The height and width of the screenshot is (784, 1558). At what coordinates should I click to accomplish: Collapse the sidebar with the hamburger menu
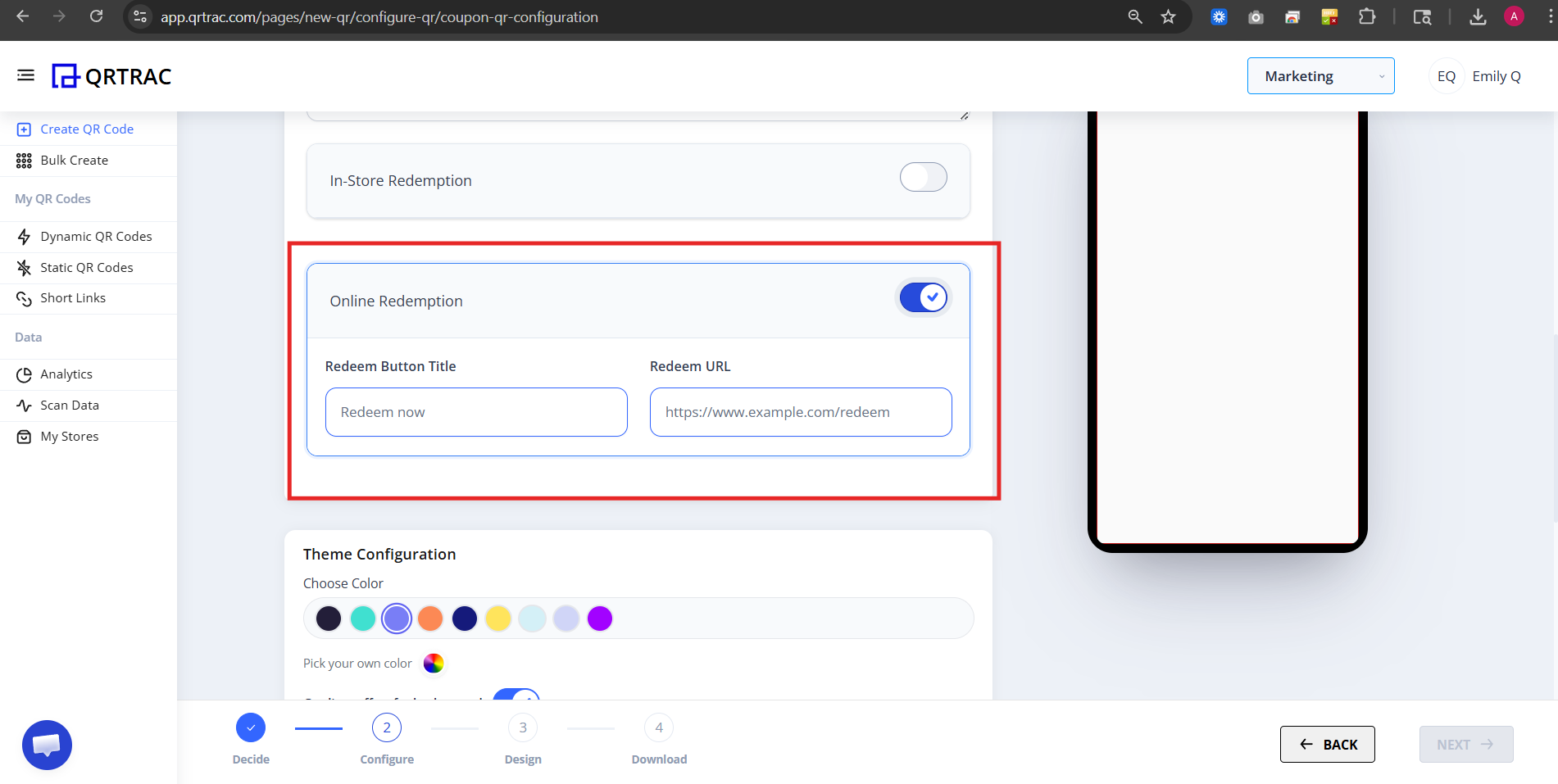(25, 75)
